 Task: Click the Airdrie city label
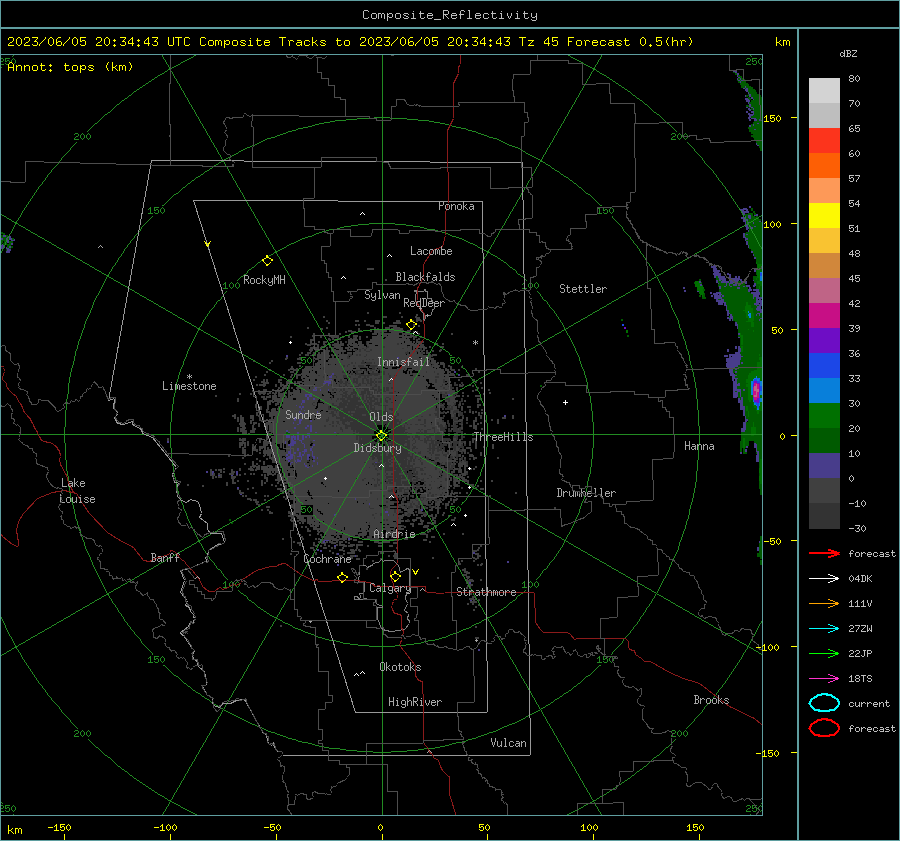tap(394, 534)
